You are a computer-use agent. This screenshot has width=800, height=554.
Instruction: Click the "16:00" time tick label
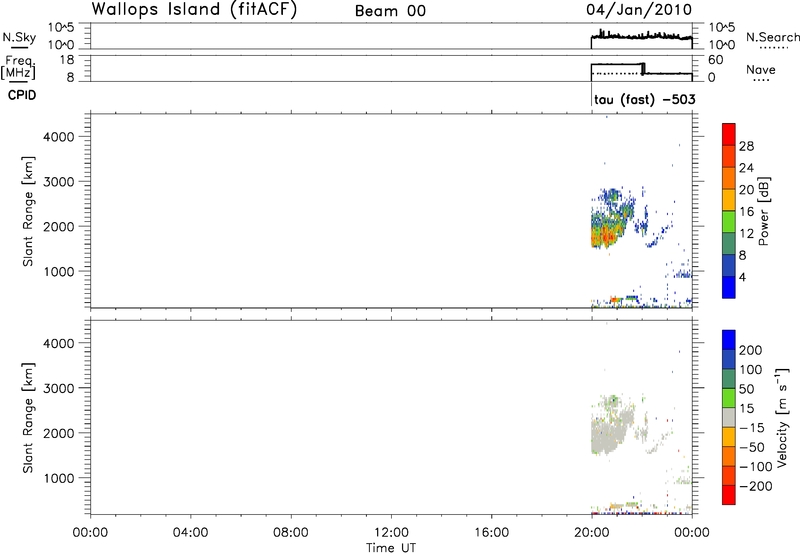pyautogui.click(x=491, y=533)
